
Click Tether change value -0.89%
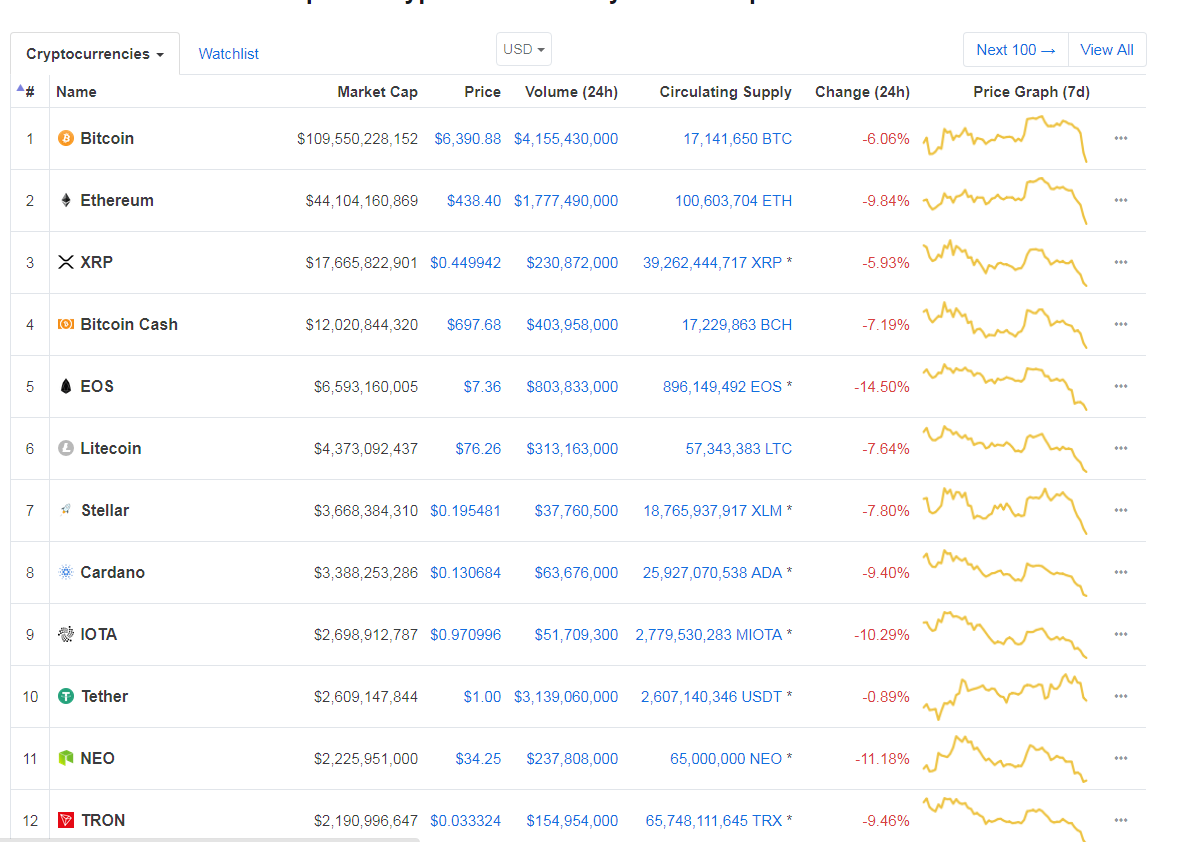[x=885, y=696]
